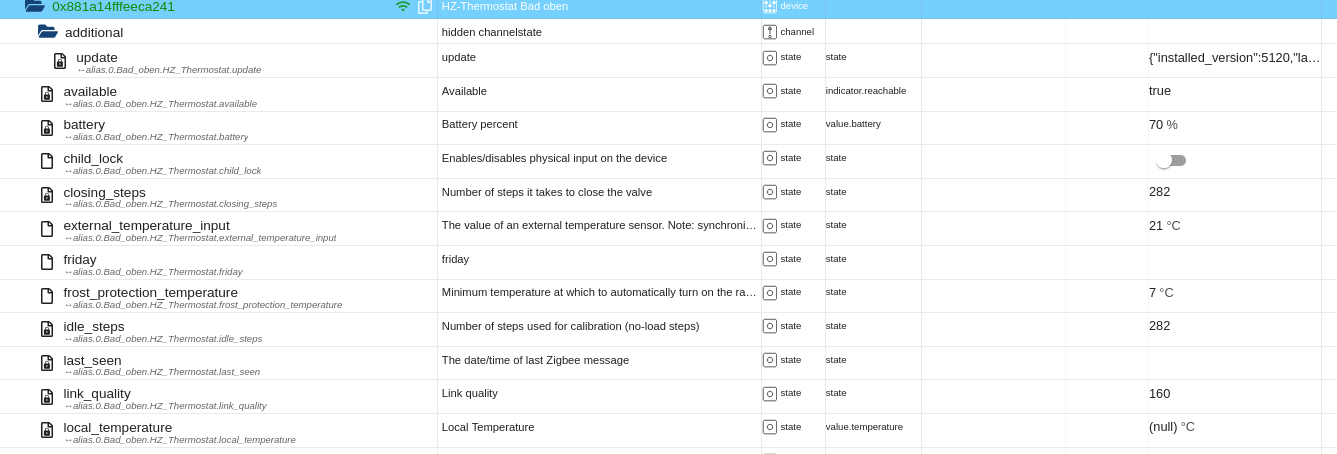Select the external_temperature_input state
Screen dimensions: 1337x454
click(146, 226)
